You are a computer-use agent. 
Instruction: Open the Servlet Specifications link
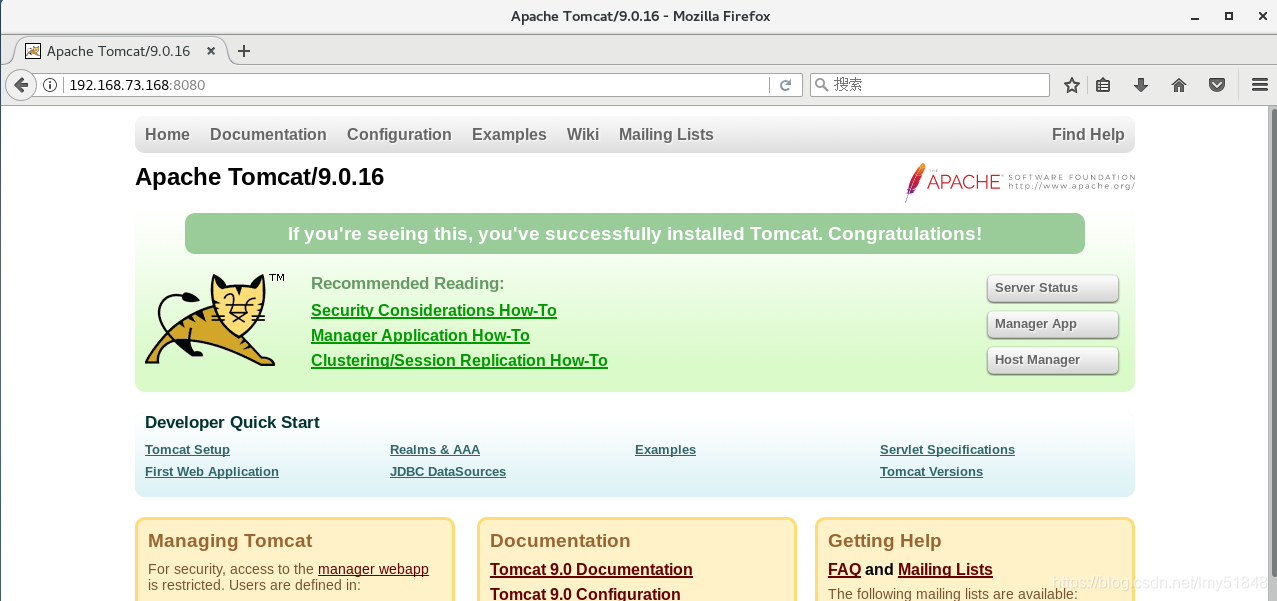(947, 450)
